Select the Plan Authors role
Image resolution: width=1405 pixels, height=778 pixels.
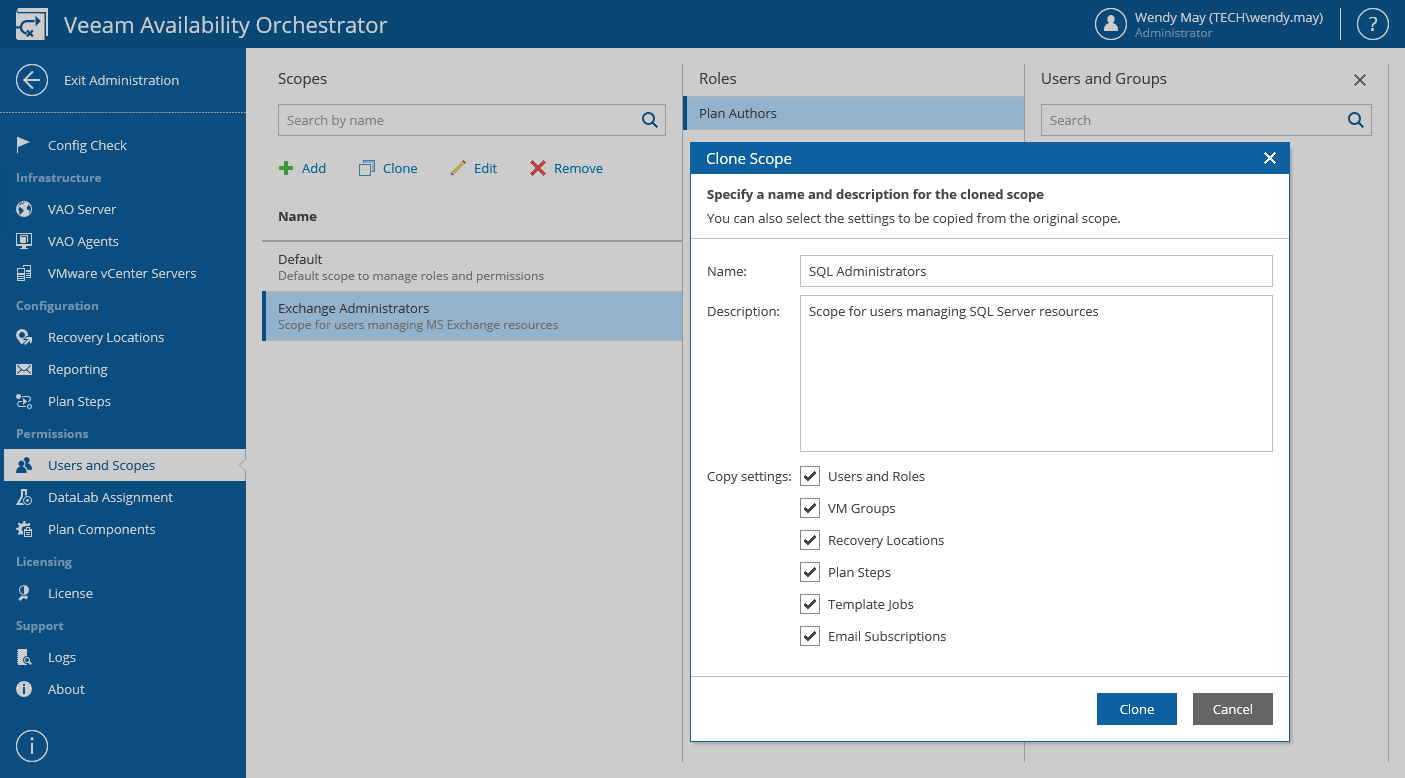point(854,113)
